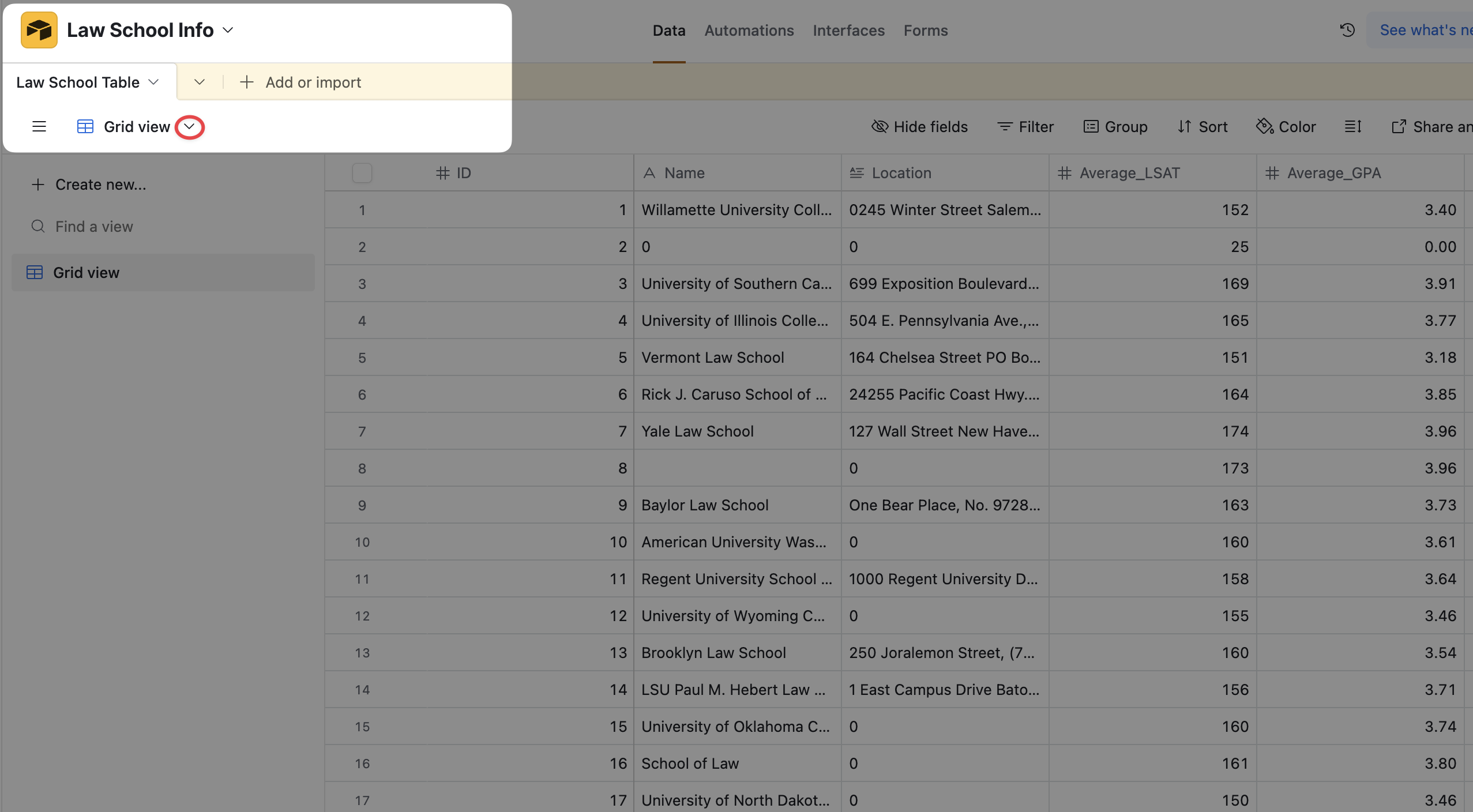Switch to the Data tab
This screenshot has height=812, width=1473.
tap(669, 30)
